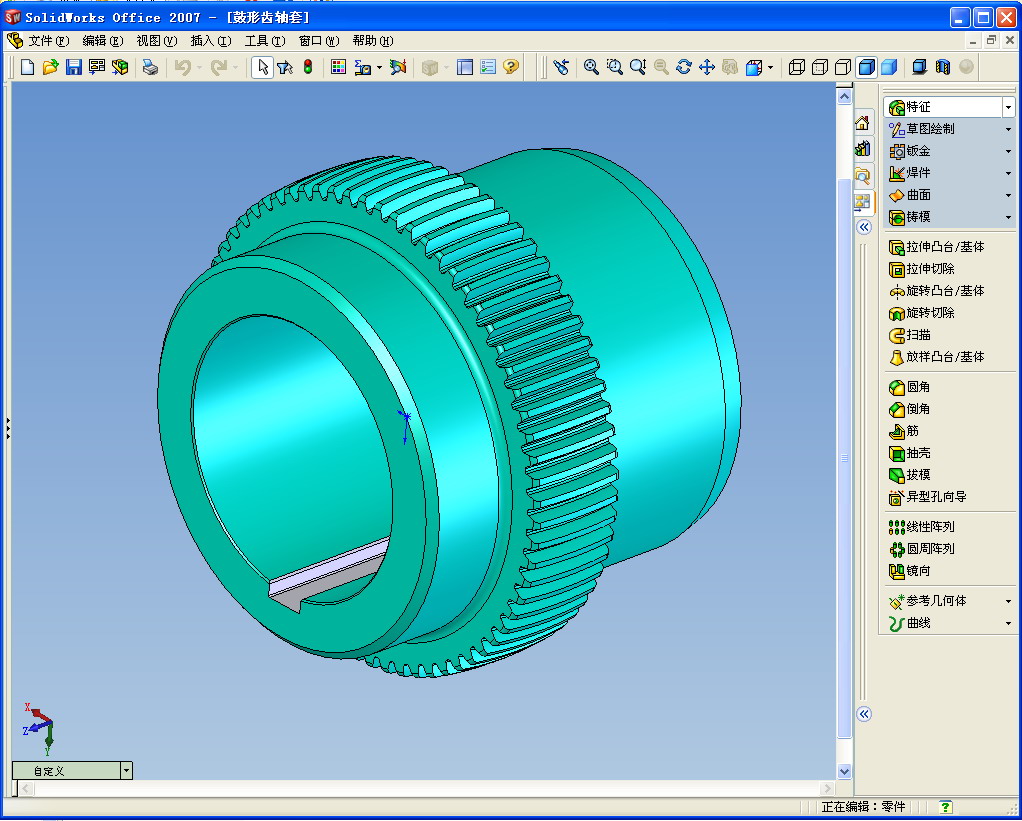Open the 帮助 menu
Screen dimensions: 1022x821
373,40
